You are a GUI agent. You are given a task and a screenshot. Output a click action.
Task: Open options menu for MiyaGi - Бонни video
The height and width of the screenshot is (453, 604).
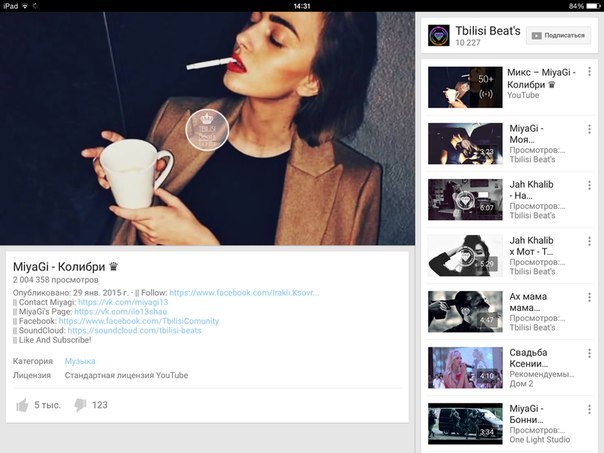(590, 408)
